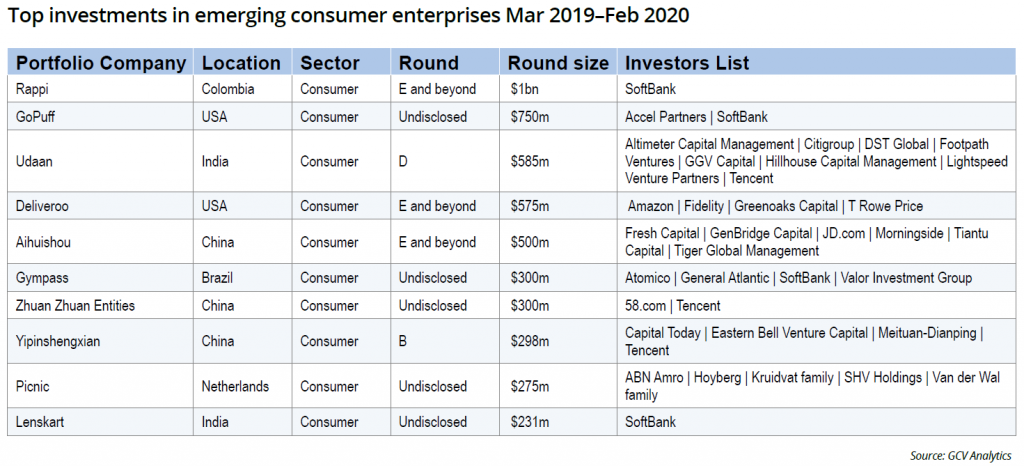Click the Portfolio Company column header
1024x466 pixels.
tap(101, 63)
